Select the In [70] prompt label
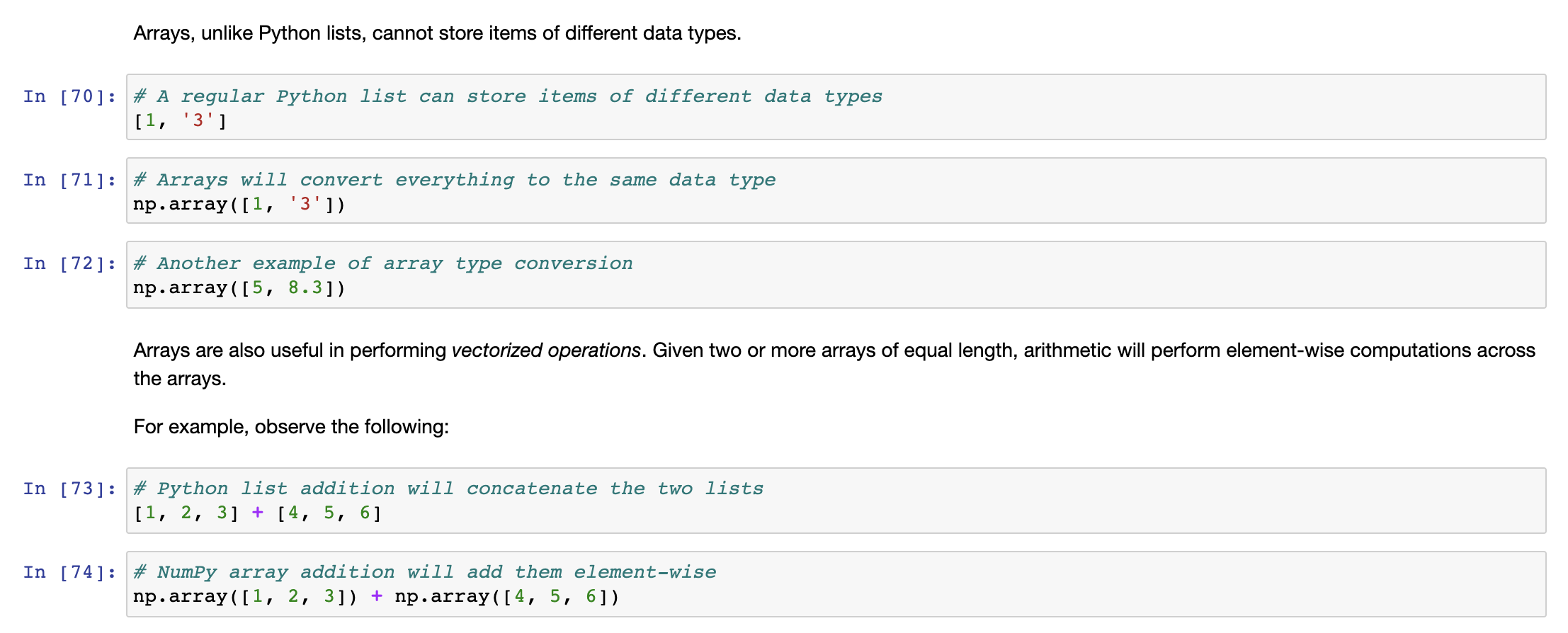The height and width of the screenshot is (633, 1568). pyautogui.click(x=69, y=96)
